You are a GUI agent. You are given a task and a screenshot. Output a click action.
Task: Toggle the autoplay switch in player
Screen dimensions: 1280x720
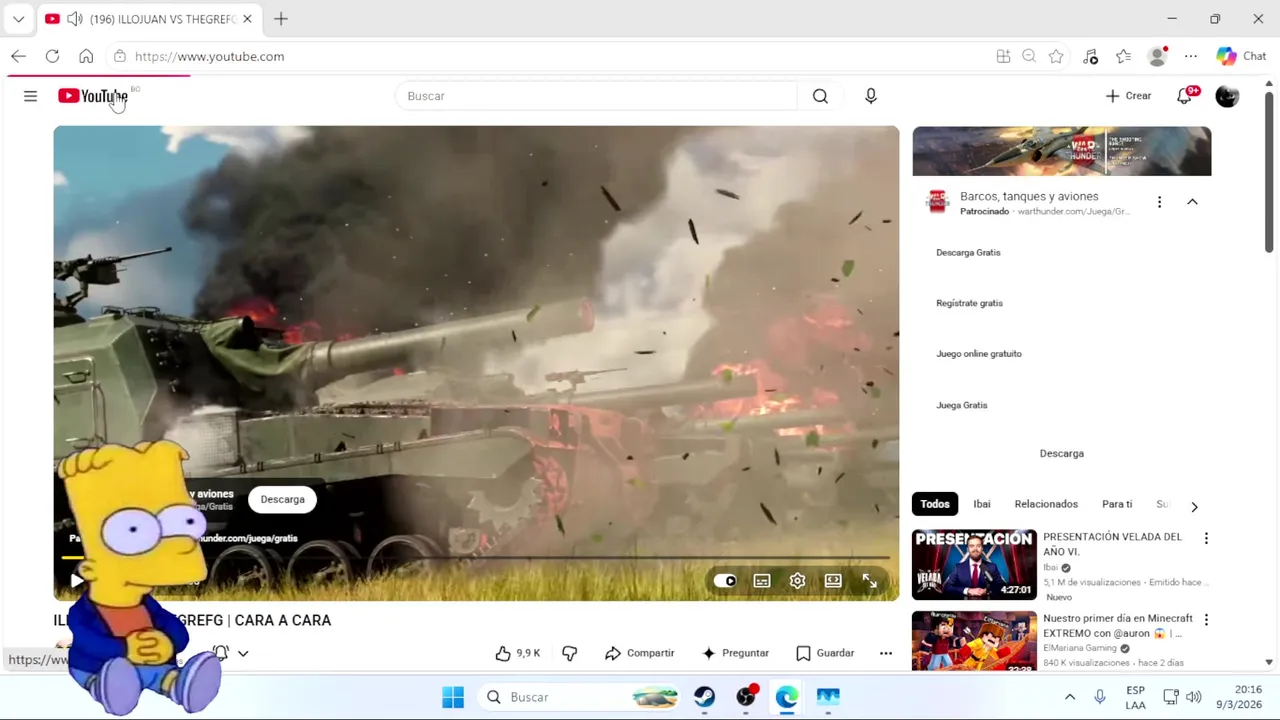tap(725, 581)
